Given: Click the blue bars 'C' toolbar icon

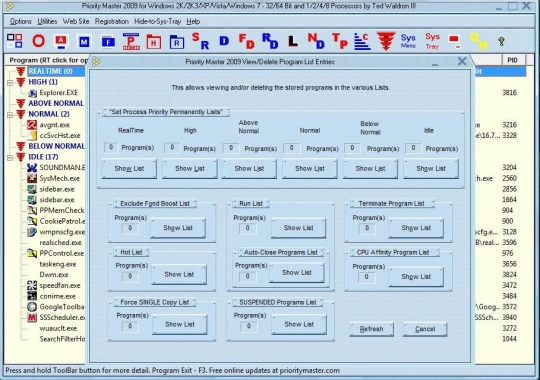Looking at the screenshot, I should [362, 42].
